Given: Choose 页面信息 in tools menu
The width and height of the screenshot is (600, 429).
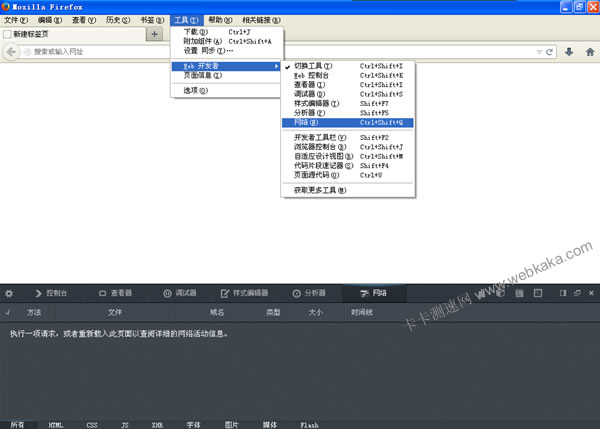Looking at the screenshot, I should pos(227,75).
